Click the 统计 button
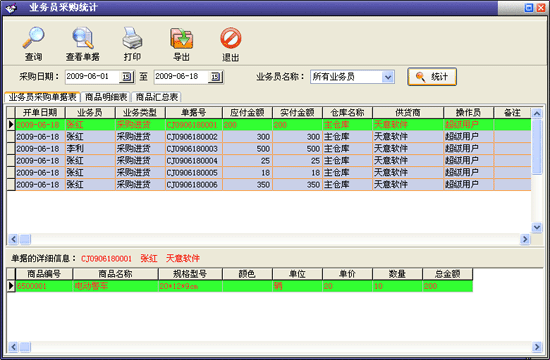This screenshot has width=550, height=360. tap(432, 76)
